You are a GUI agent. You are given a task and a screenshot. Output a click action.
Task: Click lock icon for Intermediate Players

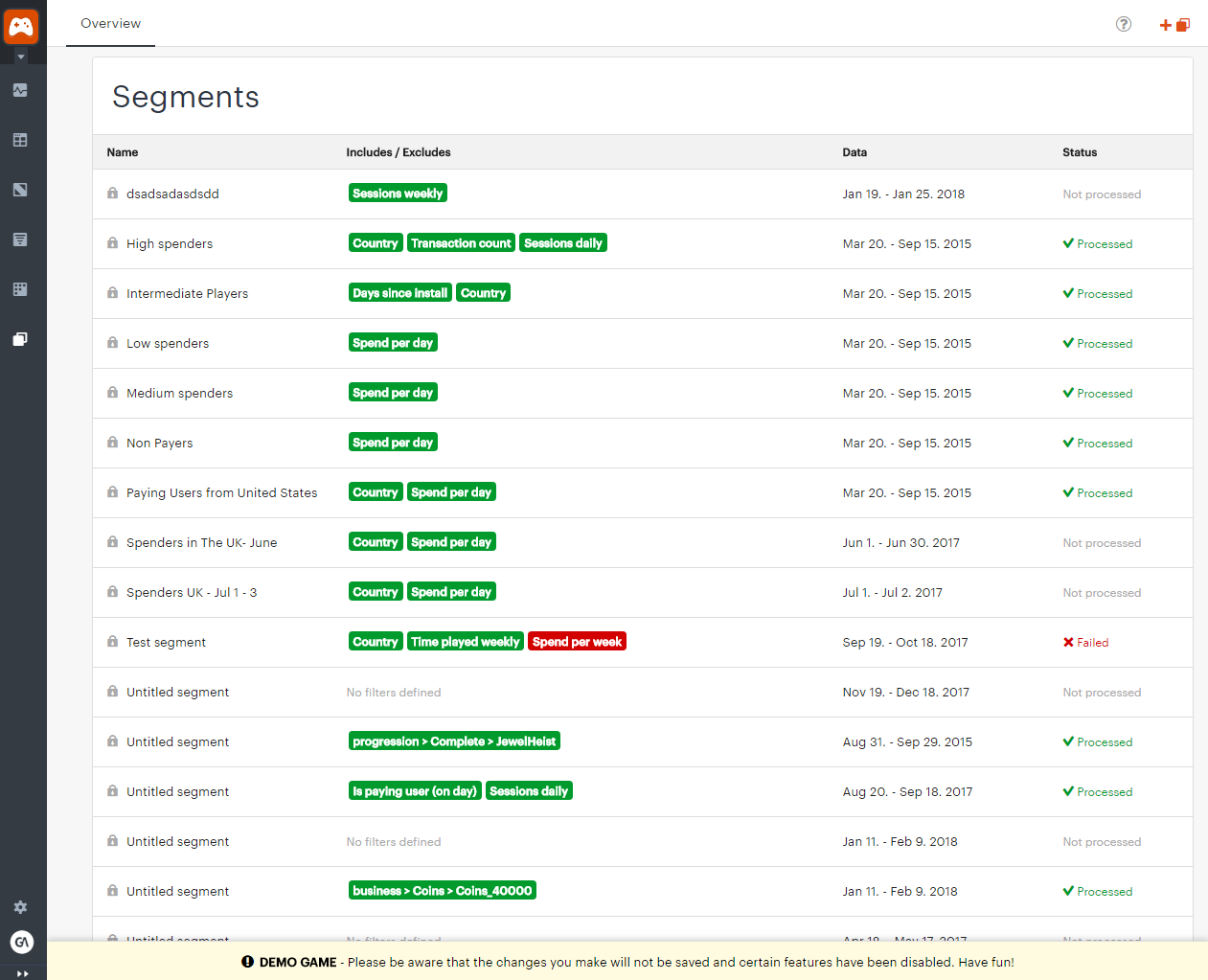click(112, 293)
